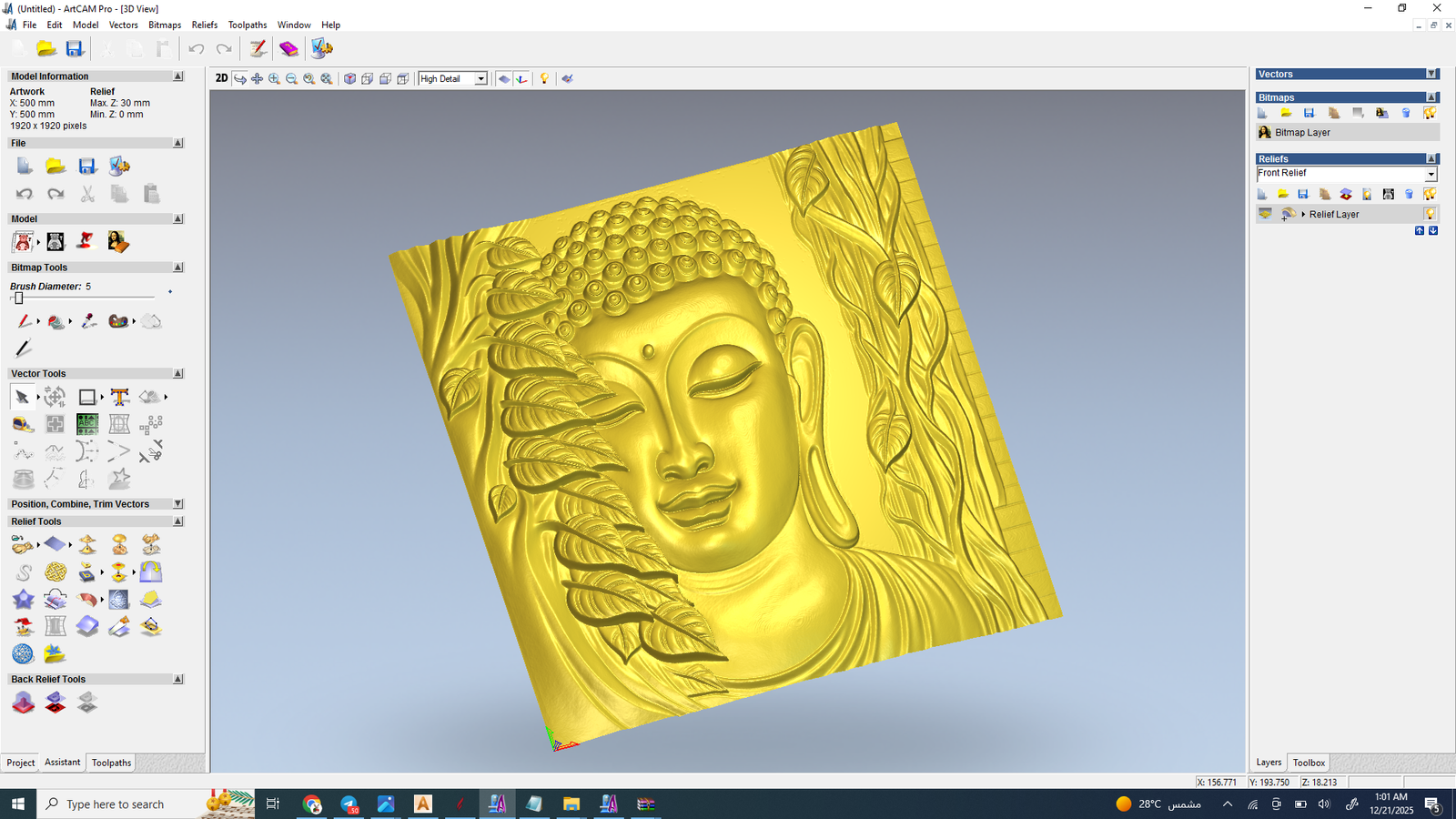This screenshot has height=819, width=1456.
Task: Click the Brush Diameter slider handle
Action: [x=18, y=298]
